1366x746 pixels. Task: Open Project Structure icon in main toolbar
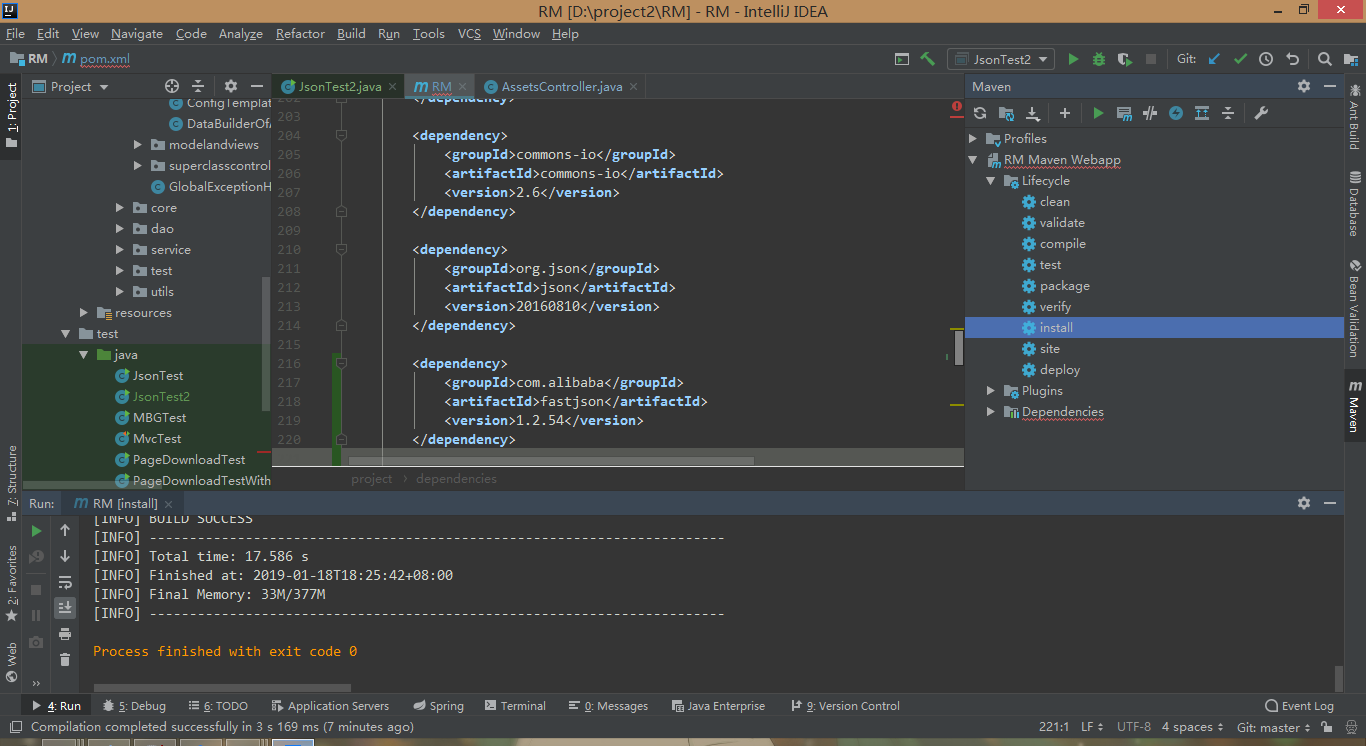[x=1349, y=59]
